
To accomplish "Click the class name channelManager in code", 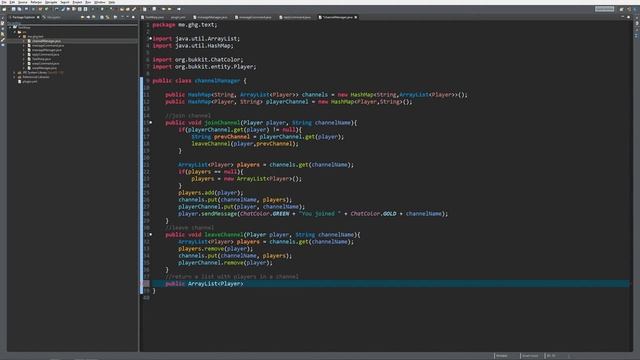I will (217, 80).
